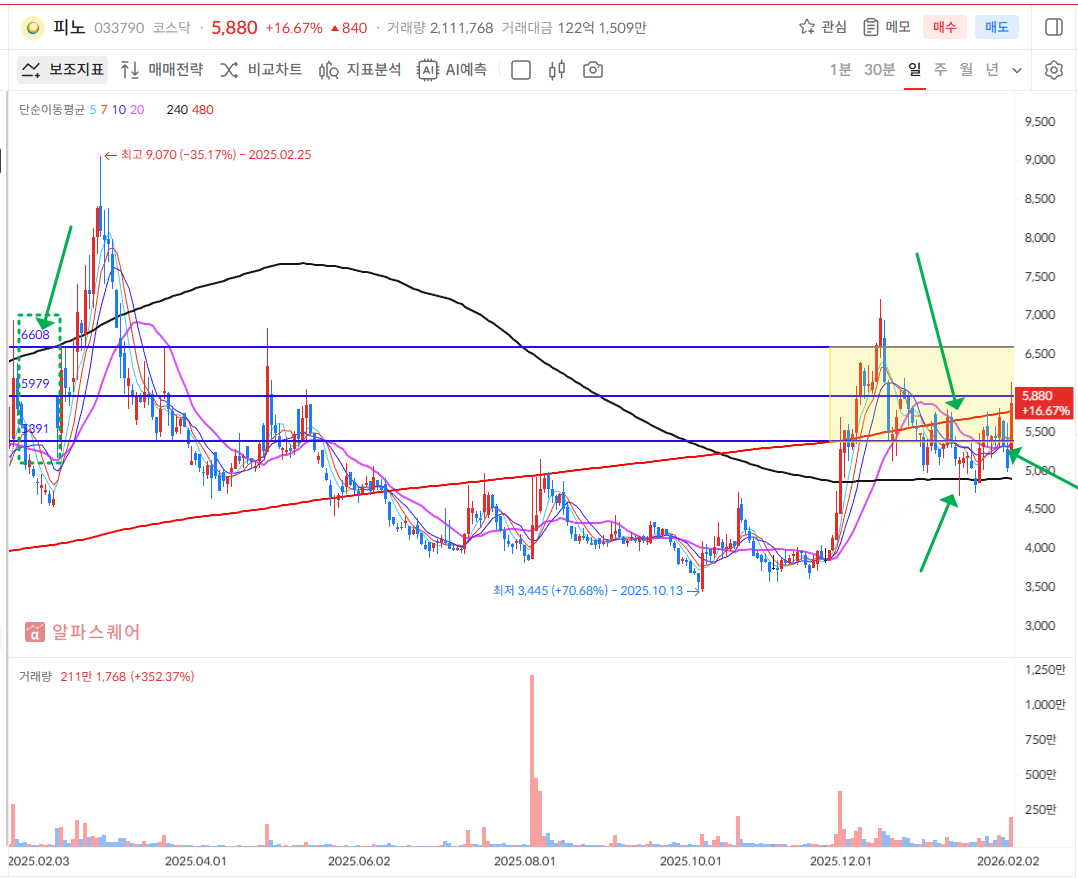Open the 메모 memo note

coord(887,27)
